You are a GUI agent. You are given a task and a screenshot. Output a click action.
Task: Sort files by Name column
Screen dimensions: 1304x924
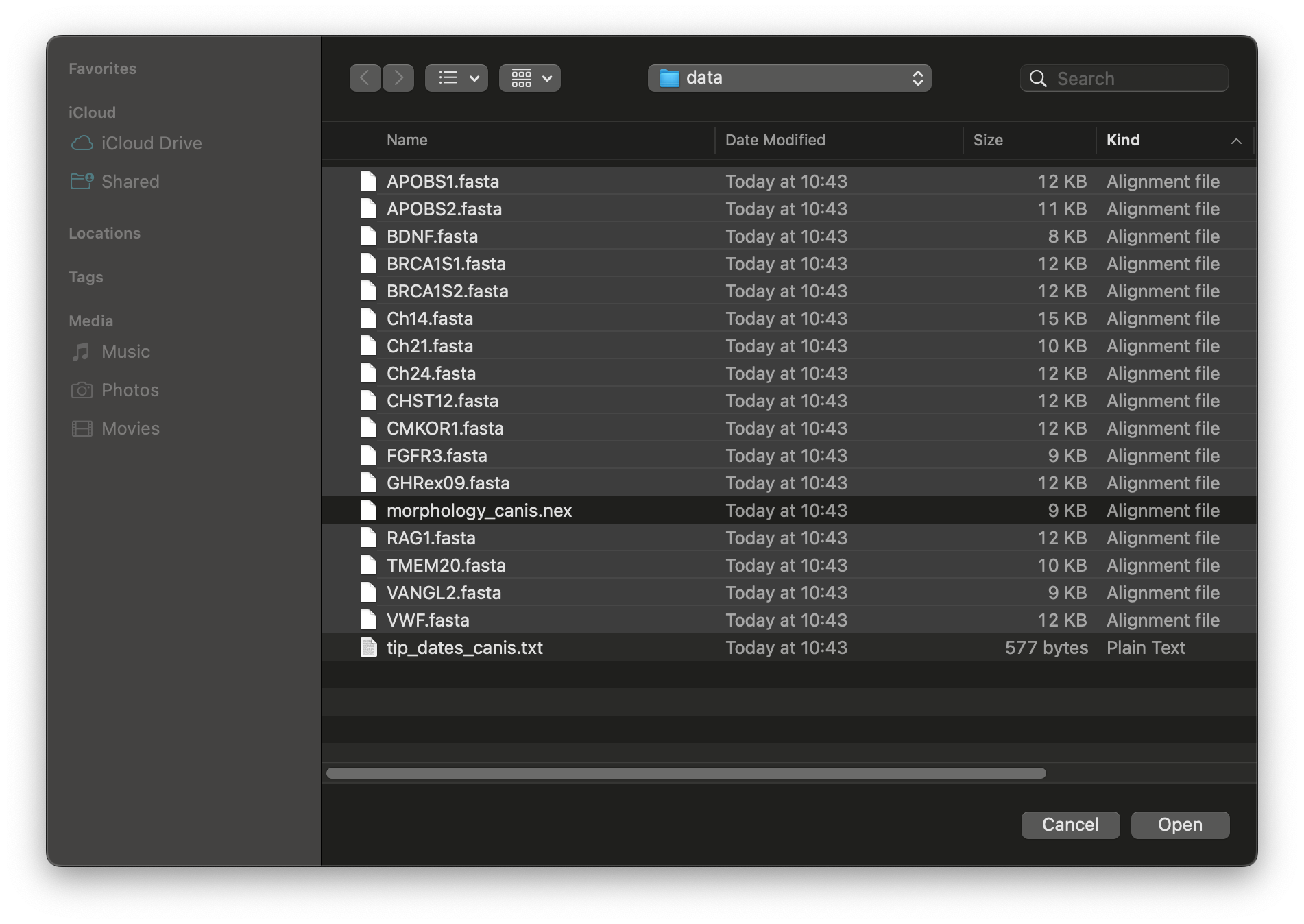(x=407, y=140)
